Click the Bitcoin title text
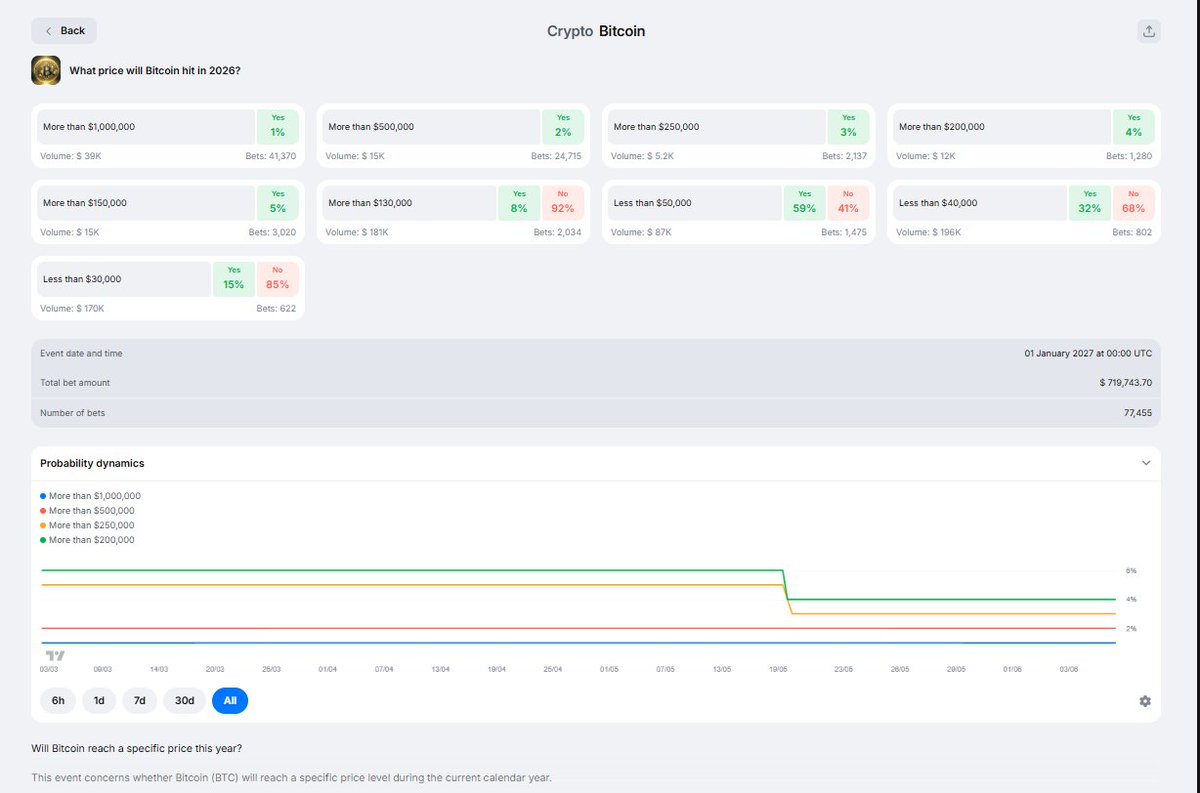Screen dimensions: 1200x793 pyautogui.click(x=622, y=31)
